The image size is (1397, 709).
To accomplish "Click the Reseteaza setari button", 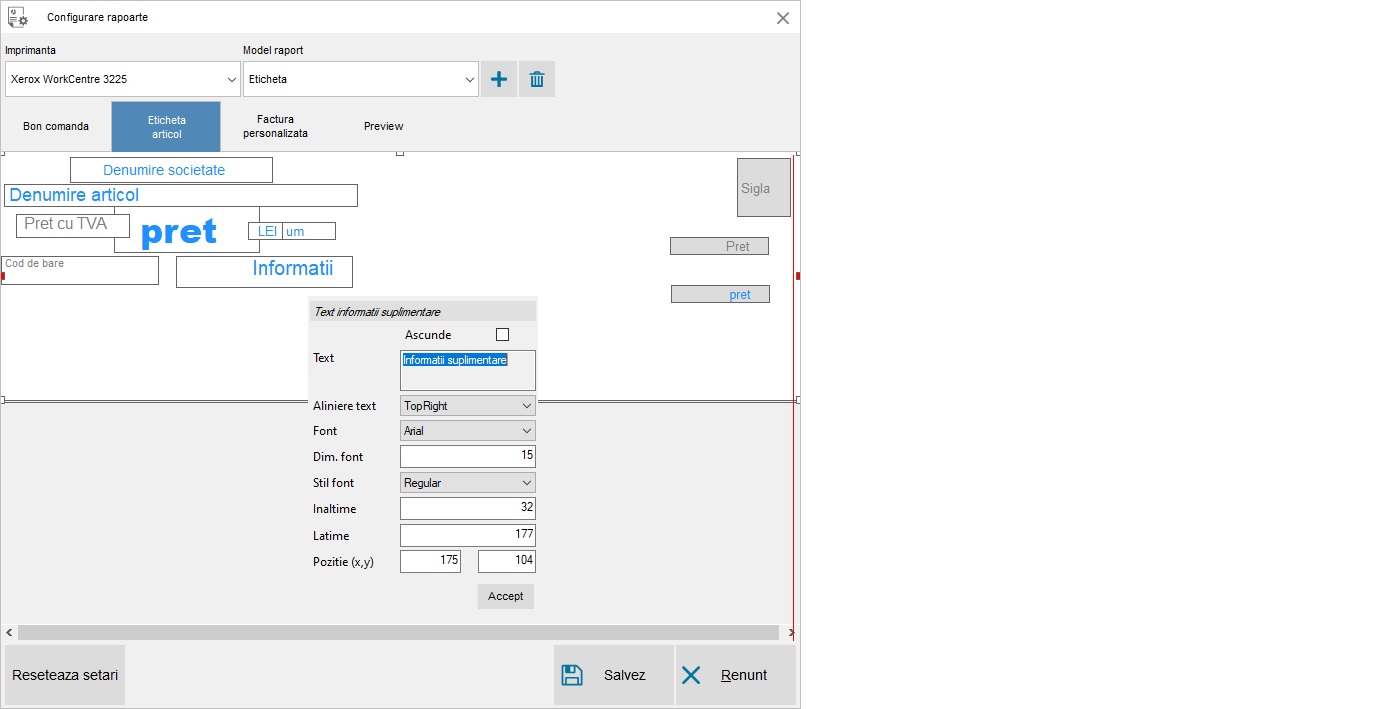I will 65,675.
